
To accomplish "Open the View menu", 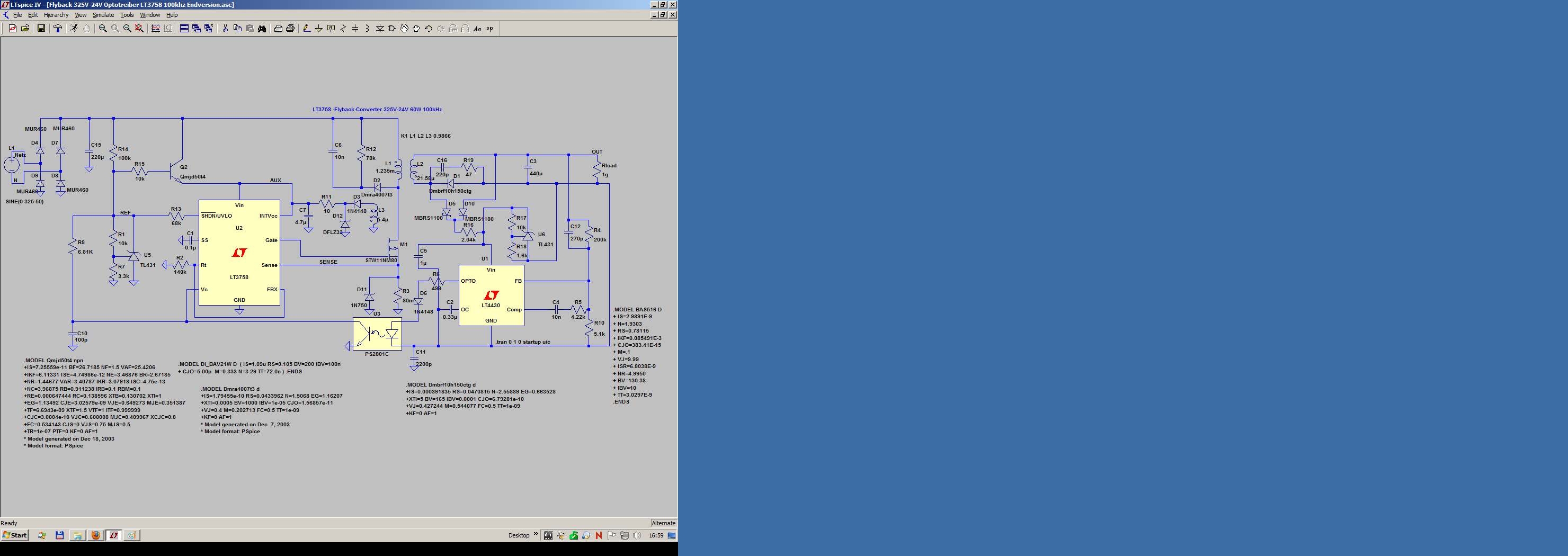I will click(x=81, y=15).
